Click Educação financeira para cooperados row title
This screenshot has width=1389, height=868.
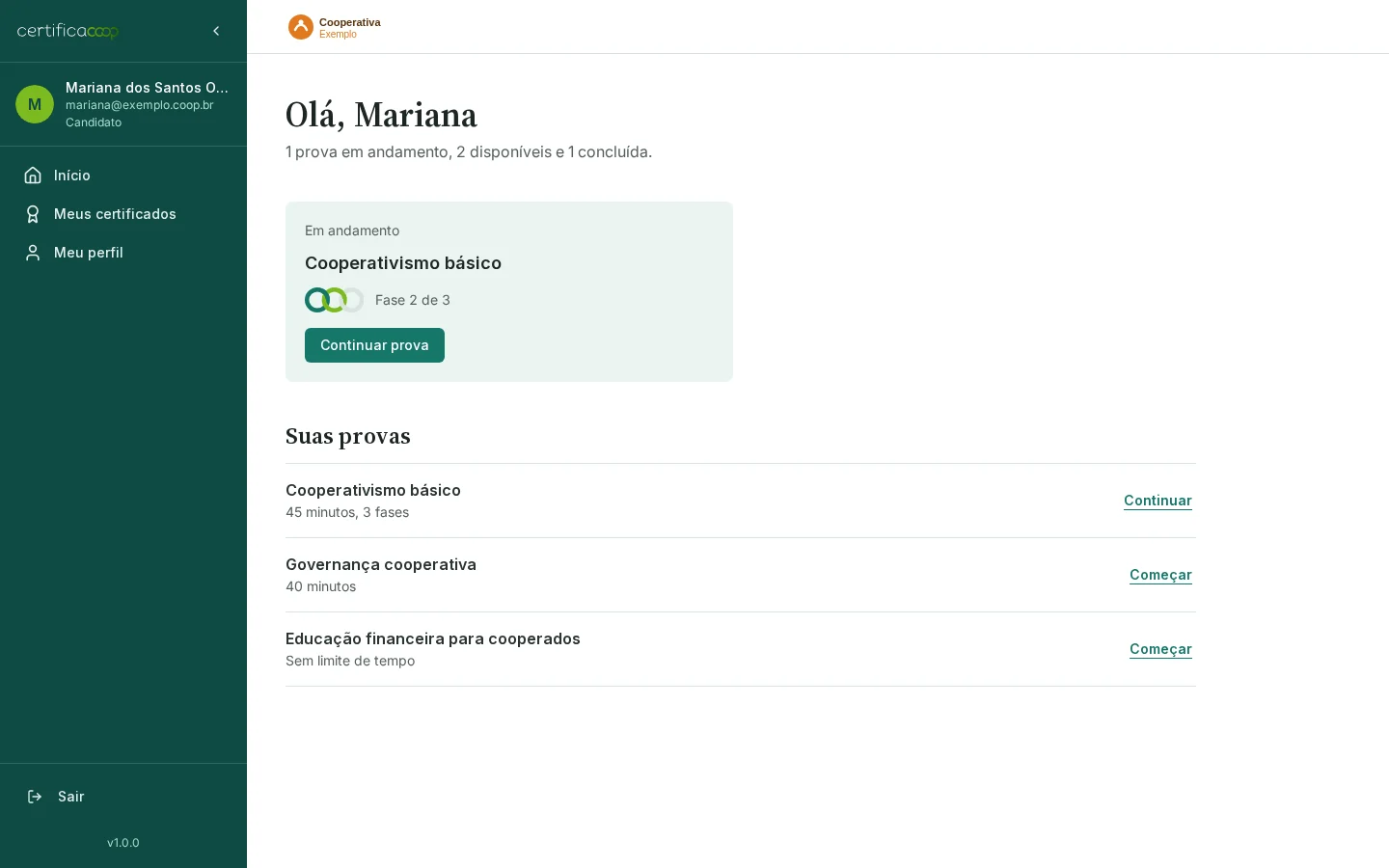(433, 638)
